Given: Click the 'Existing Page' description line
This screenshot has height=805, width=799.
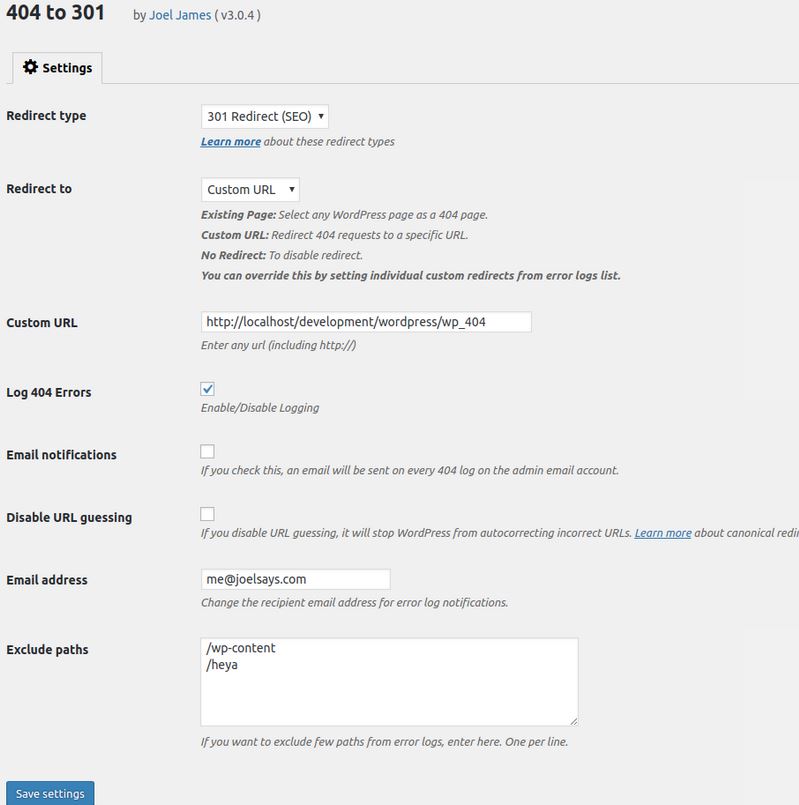Looking at the screenshot, I should [344, 215].
